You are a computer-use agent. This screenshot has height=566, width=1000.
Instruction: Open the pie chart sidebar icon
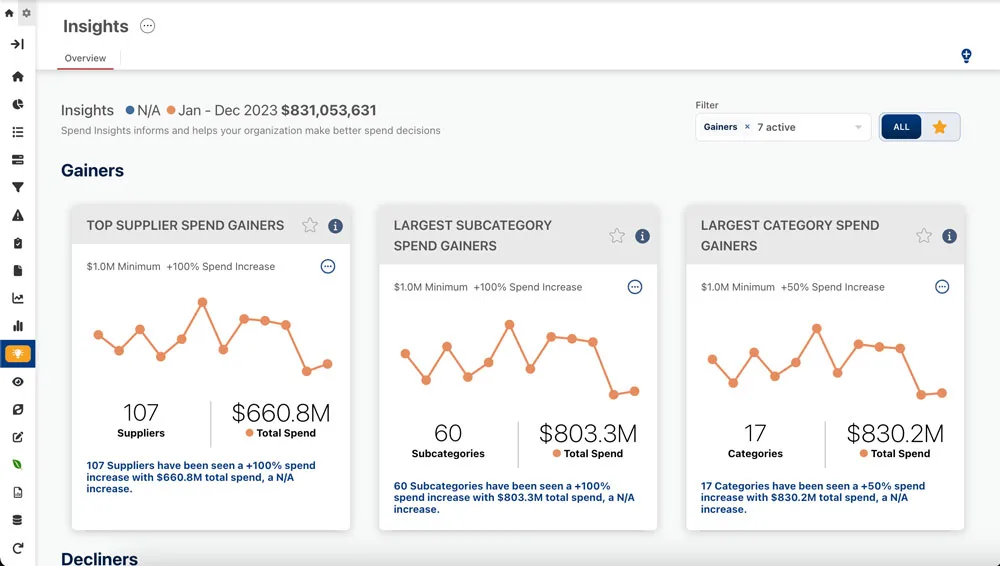18,104
